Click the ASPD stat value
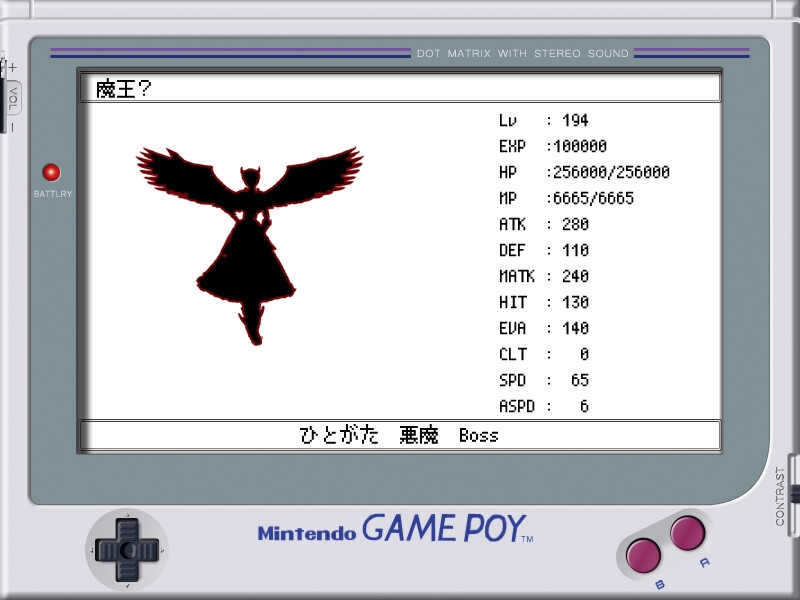This screenshot has width=800, height=600. [583, 406]
